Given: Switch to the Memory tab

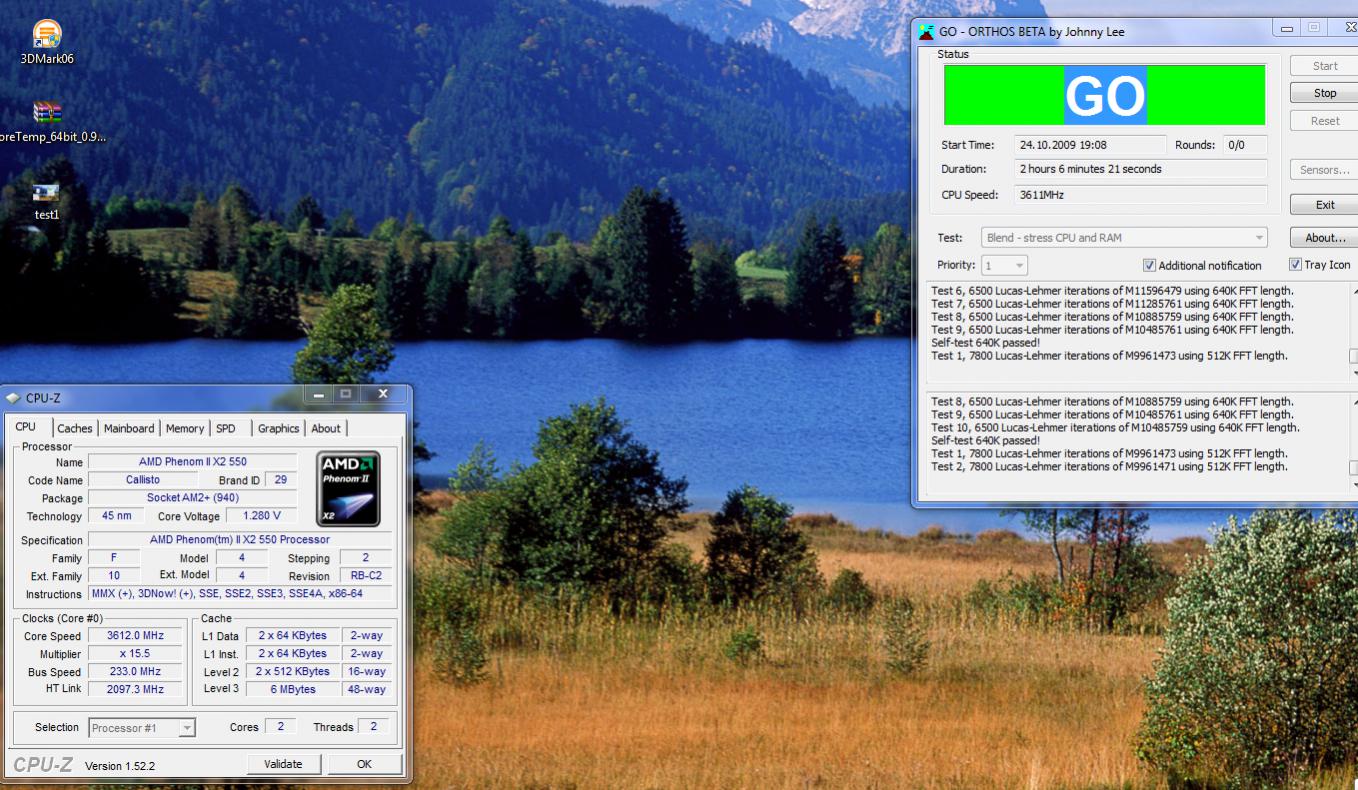Looking at the screenshot, I should point(185,428).
